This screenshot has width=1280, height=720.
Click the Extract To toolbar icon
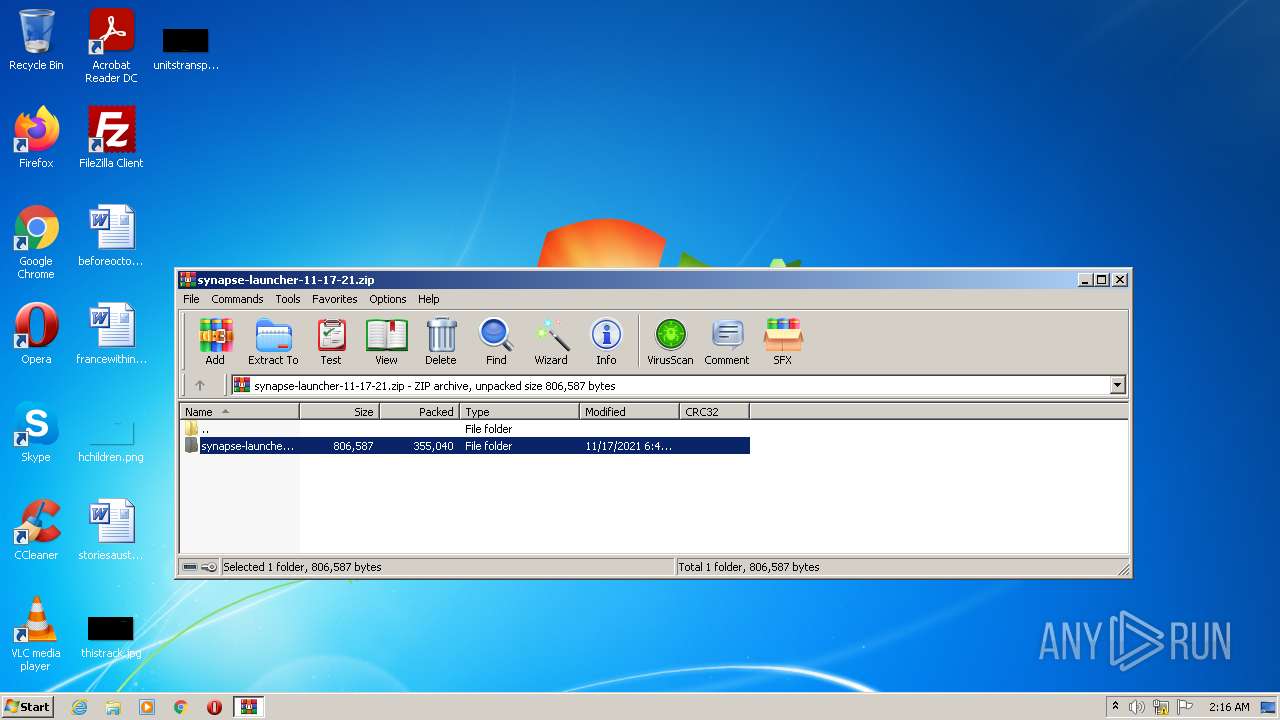(273, 341)
